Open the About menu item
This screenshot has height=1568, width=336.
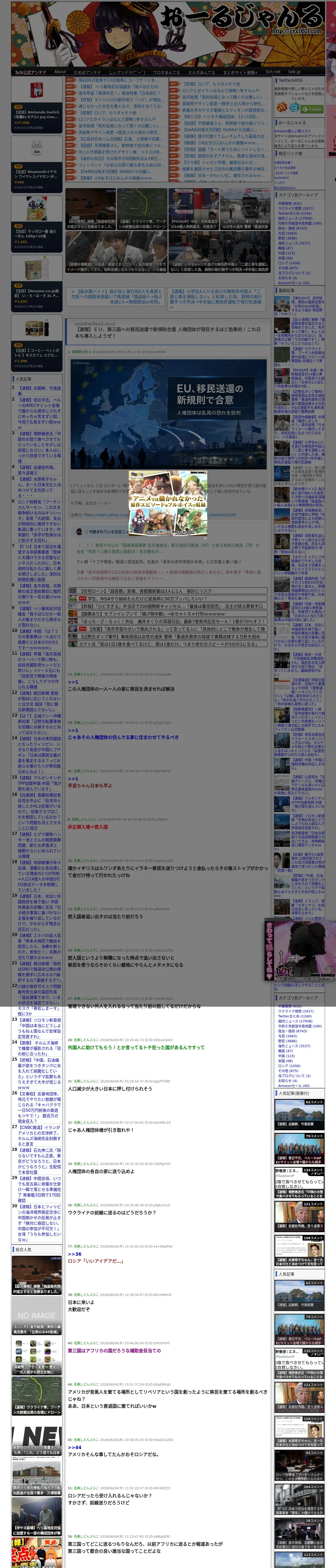click(x=60, y=72)
